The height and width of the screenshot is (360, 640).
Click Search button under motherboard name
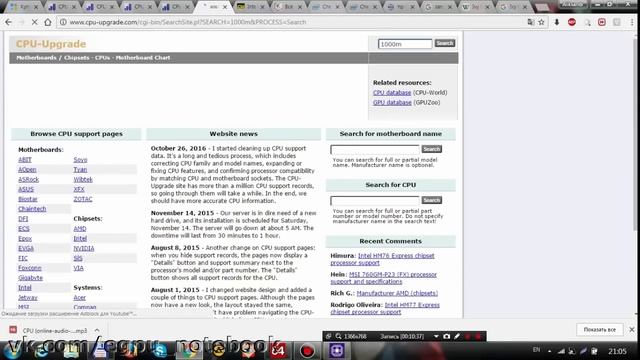(x=431, y=149)
